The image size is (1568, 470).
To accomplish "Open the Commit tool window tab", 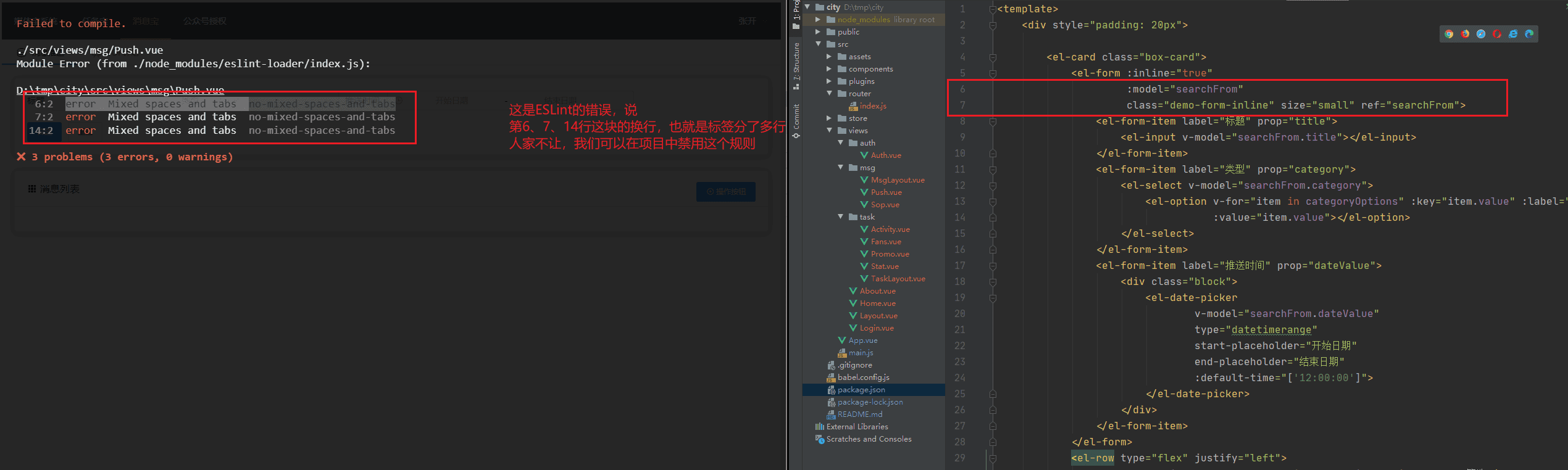I will pos(796,121).
